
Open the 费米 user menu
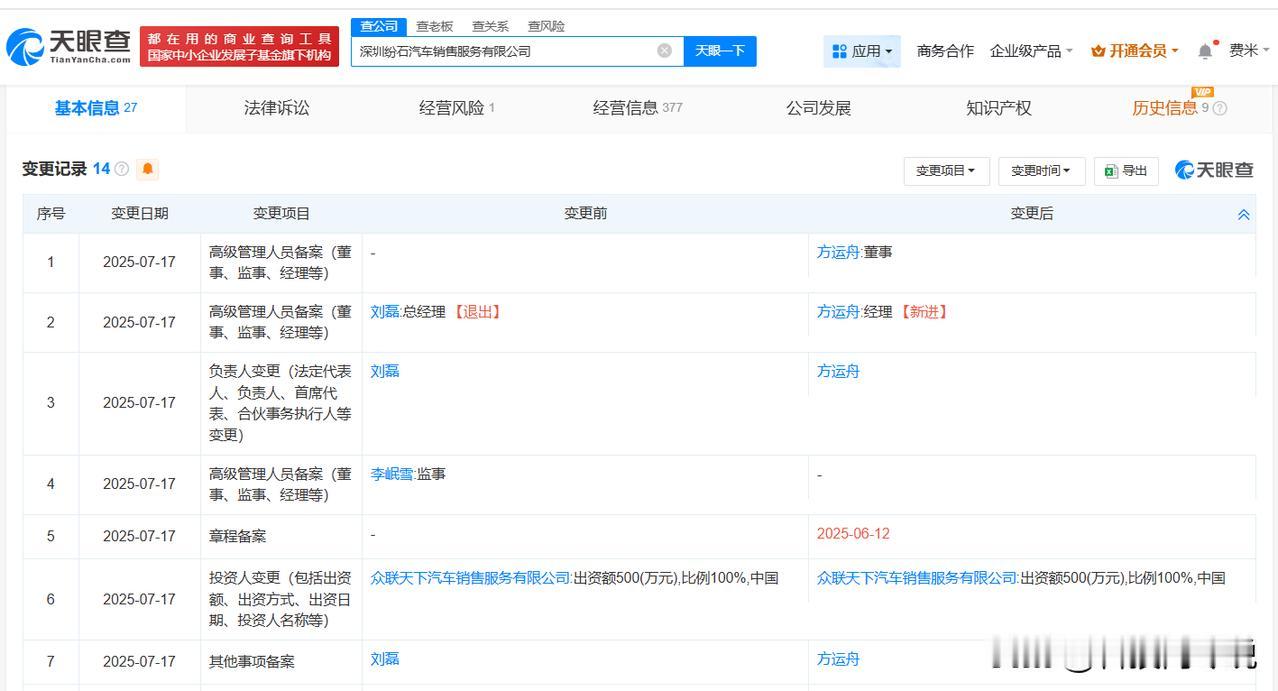tap(1250, 51)
